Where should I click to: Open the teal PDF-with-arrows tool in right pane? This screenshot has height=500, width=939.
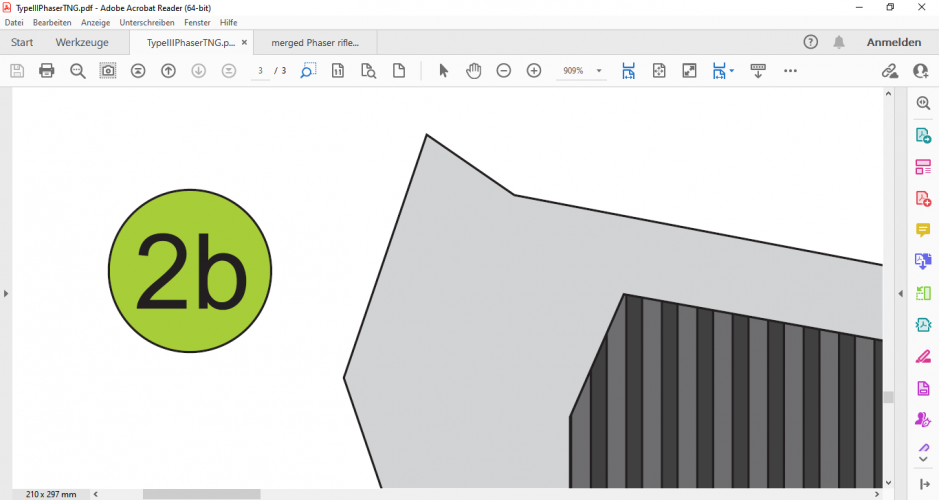tap(923, 325)
